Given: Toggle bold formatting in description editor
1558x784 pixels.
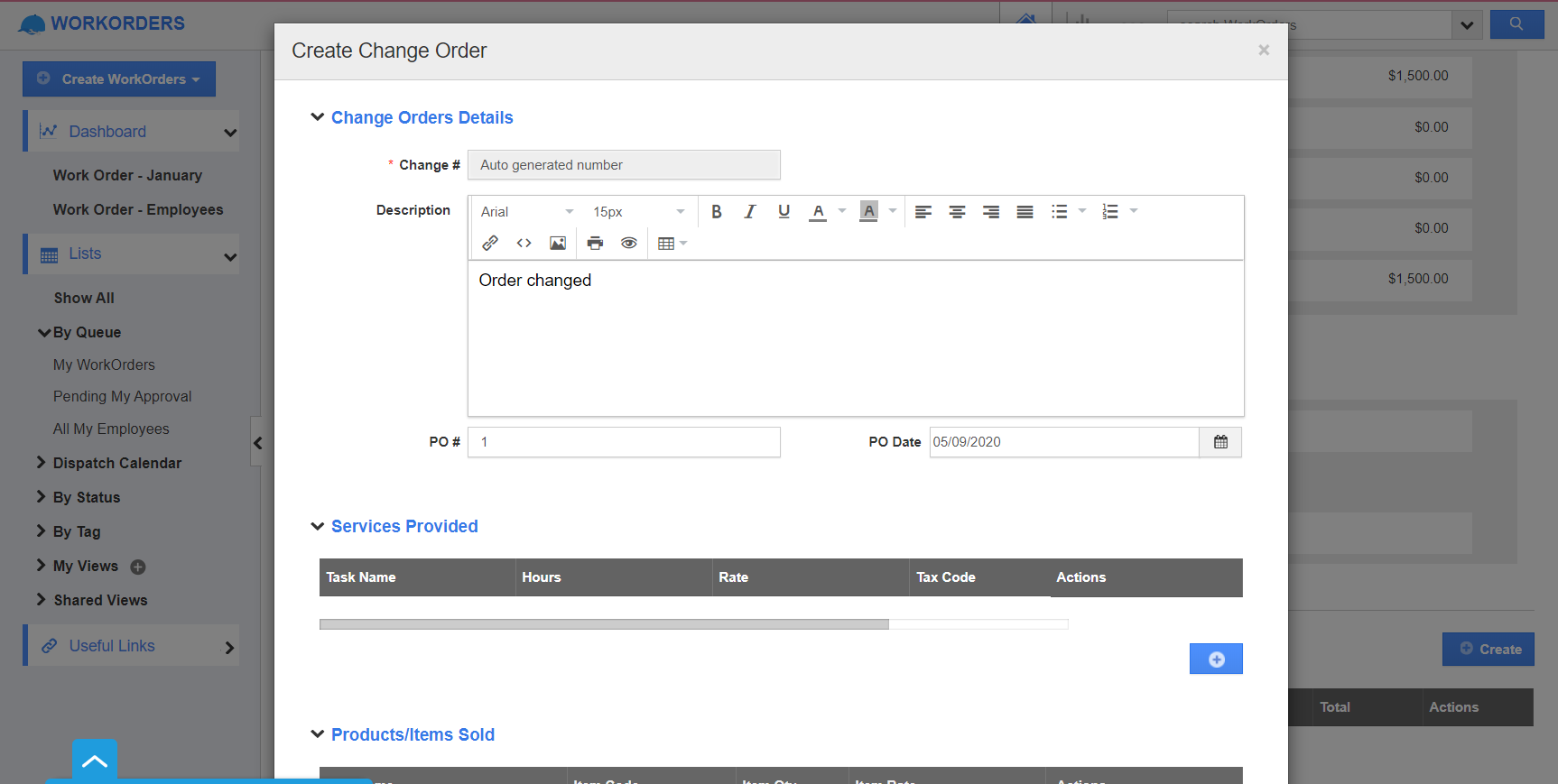Looking at the screenshot, I should pos(716,211).
